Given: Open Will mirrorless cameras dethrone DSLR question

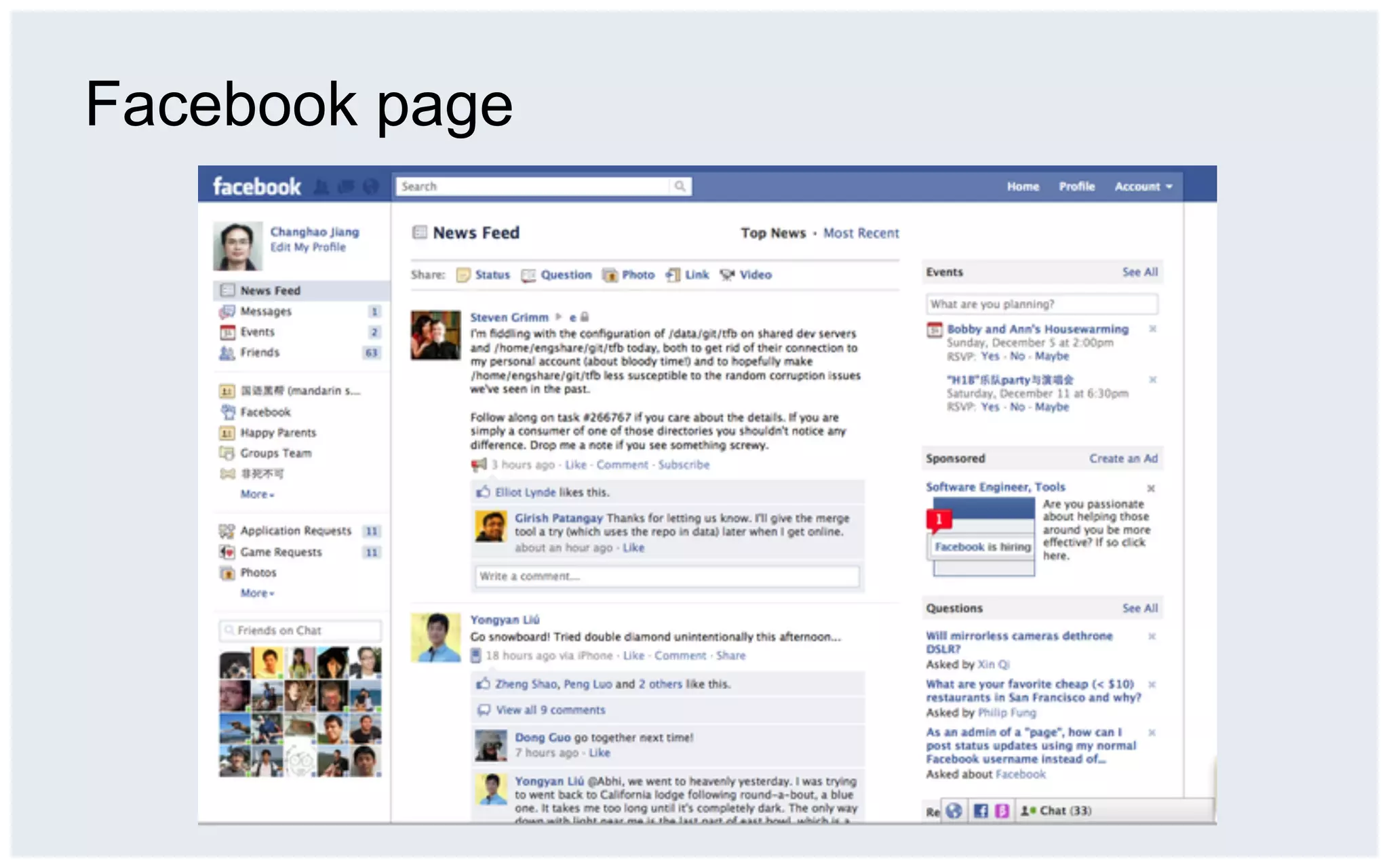Looking at the screenshot, I should point(1019,642).
